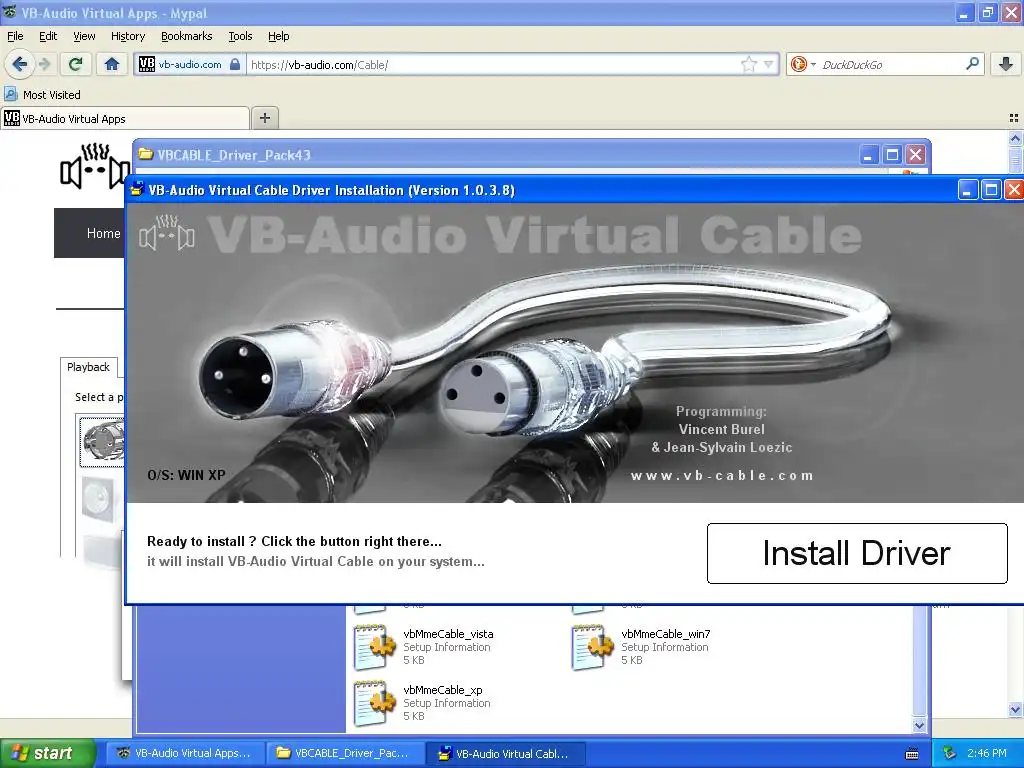Open the File menu
The height and width of the screenshot is (768, 1024).
tap(15, 36)
